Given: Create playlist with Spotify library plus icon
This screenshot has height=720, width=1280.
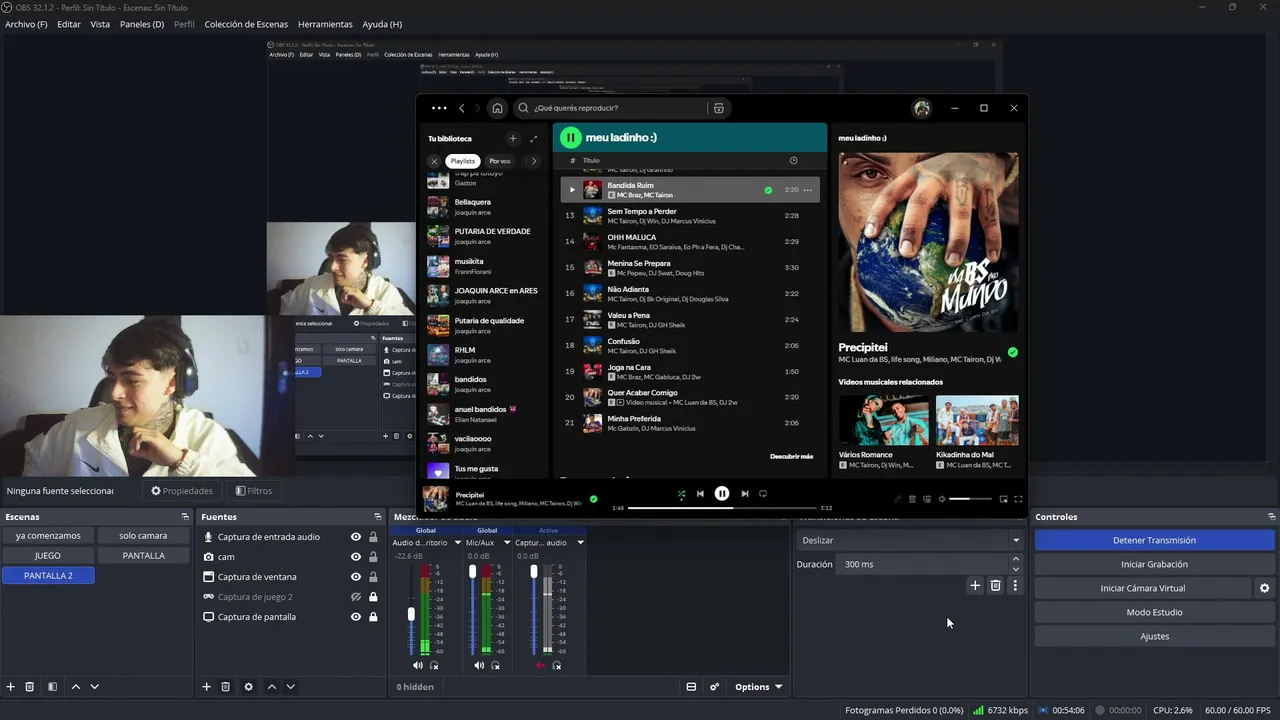Looking at the screenshot, I should [x=513, y=139].
